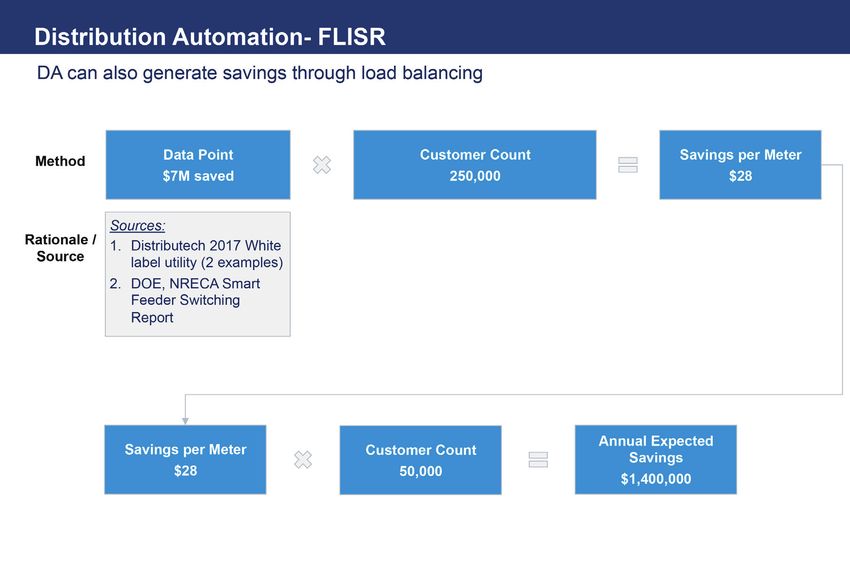
Task: Click the load balancing subtitle text
Action: click(x=260, y=73)
